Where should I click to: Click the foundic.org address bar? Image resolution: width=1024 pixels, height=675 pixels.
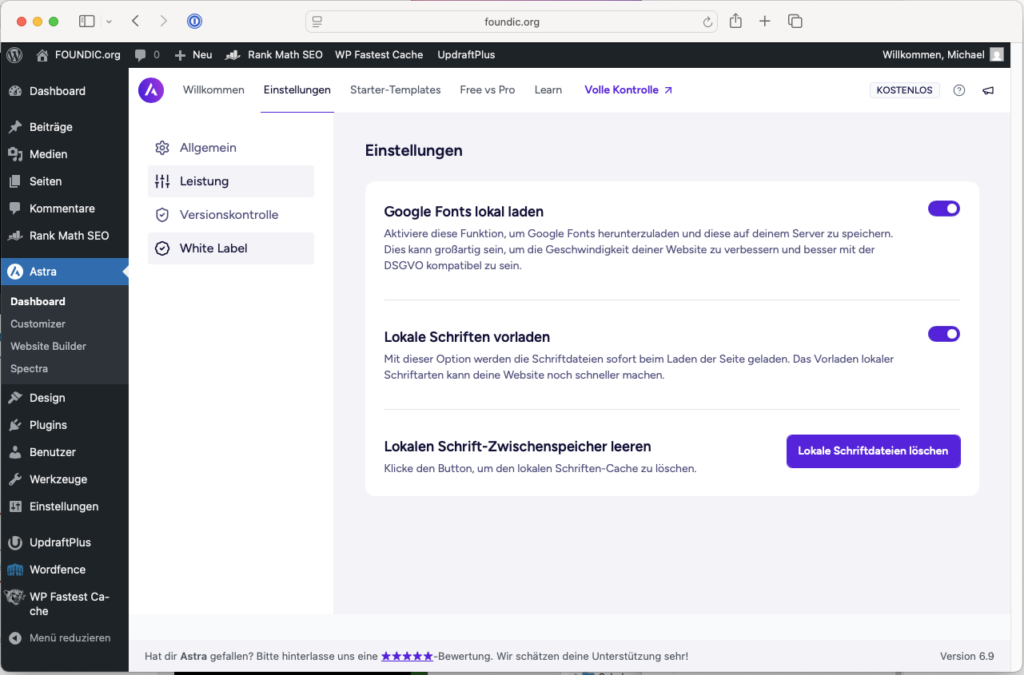[x=510, y=21]
